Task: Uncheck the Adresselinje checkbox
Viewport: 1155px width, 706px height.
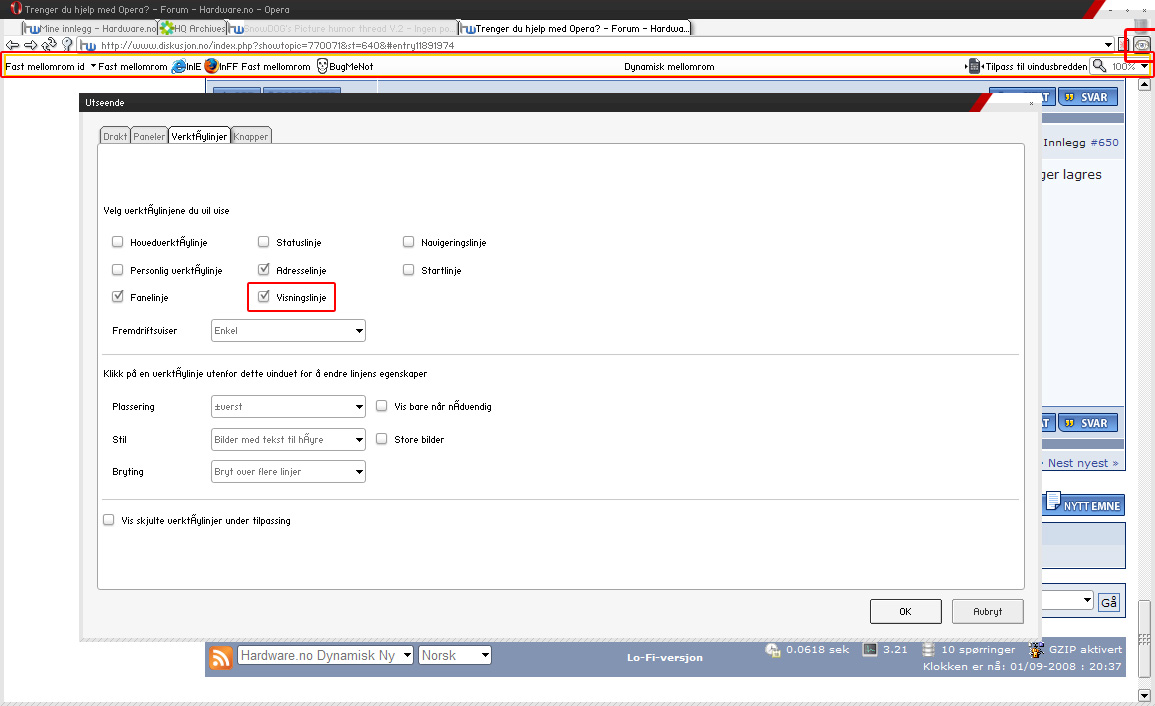Action: click(263, 269)
